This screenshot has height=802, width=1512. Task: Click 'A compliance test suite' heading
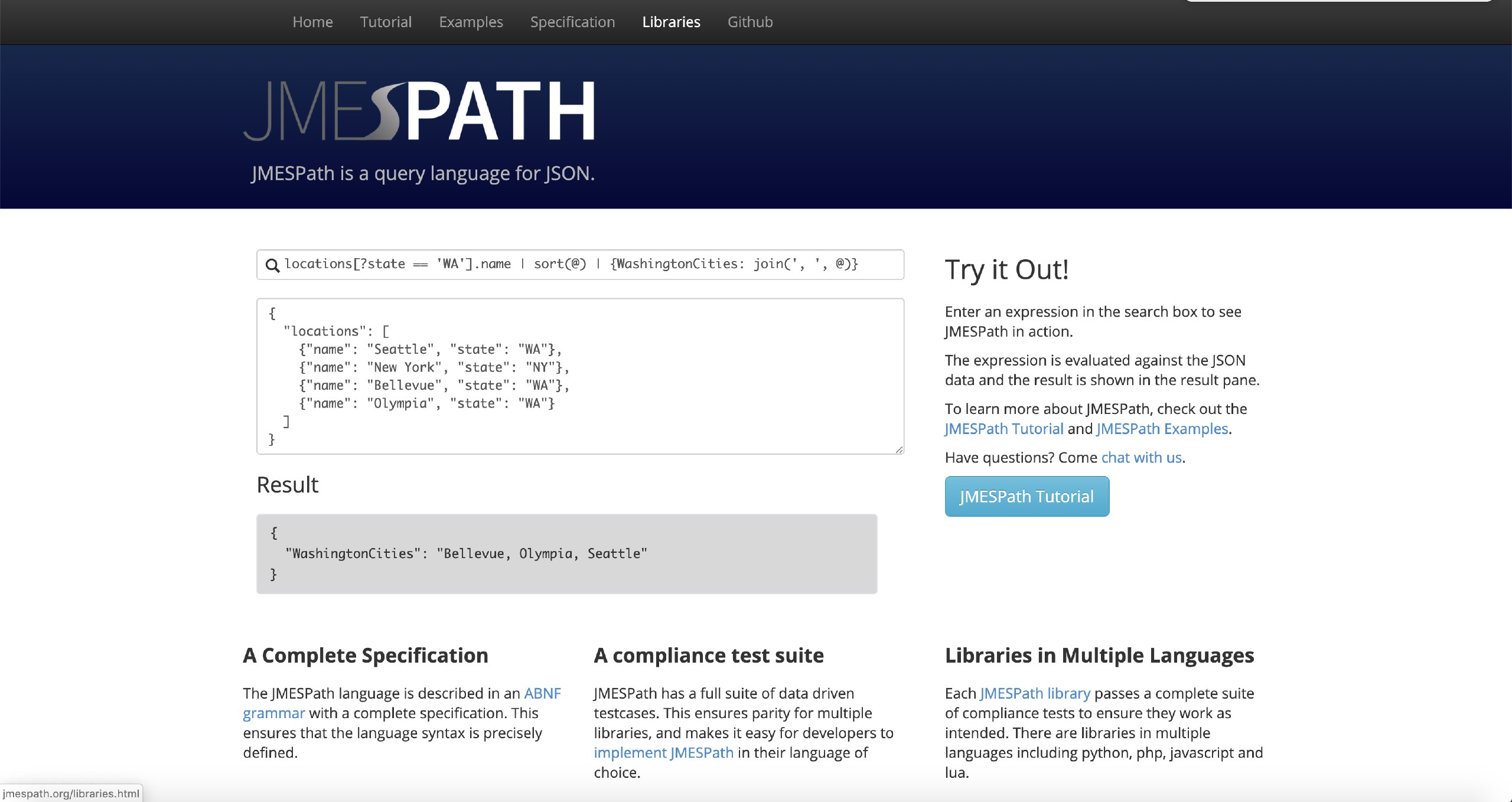pyautogui.click(x=709, y=655)
